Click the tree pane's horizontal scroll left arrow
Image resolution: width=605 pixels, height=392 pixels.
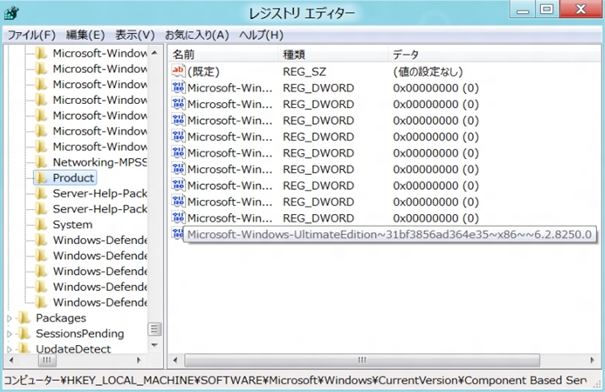tap(11, 360)
